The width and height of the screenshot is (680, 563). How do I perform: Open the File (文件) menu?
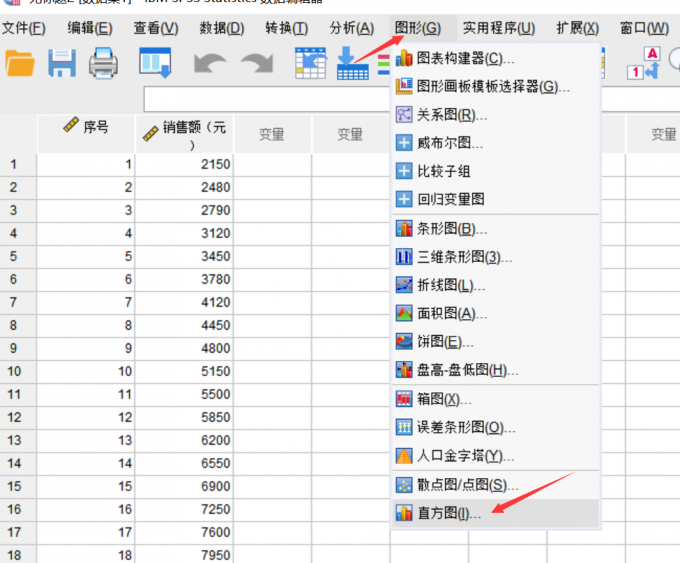point(24,28)
